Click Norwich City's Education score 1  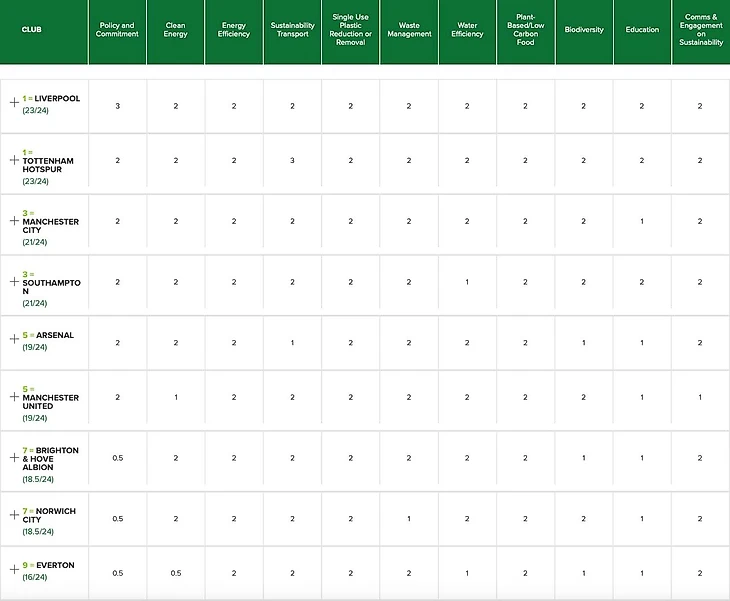point(642,519)
